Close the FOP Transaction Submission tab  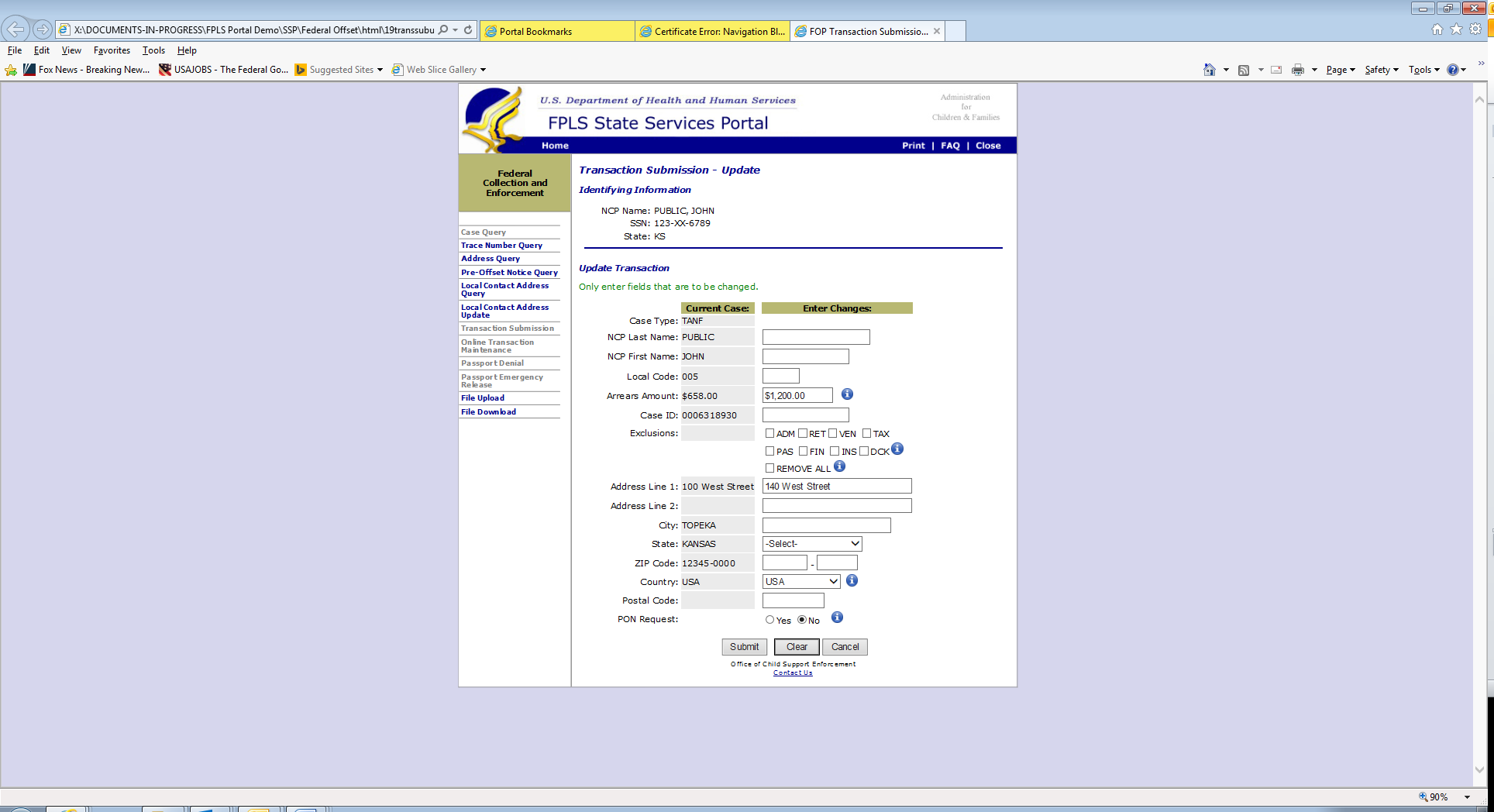tap(937, 31)
